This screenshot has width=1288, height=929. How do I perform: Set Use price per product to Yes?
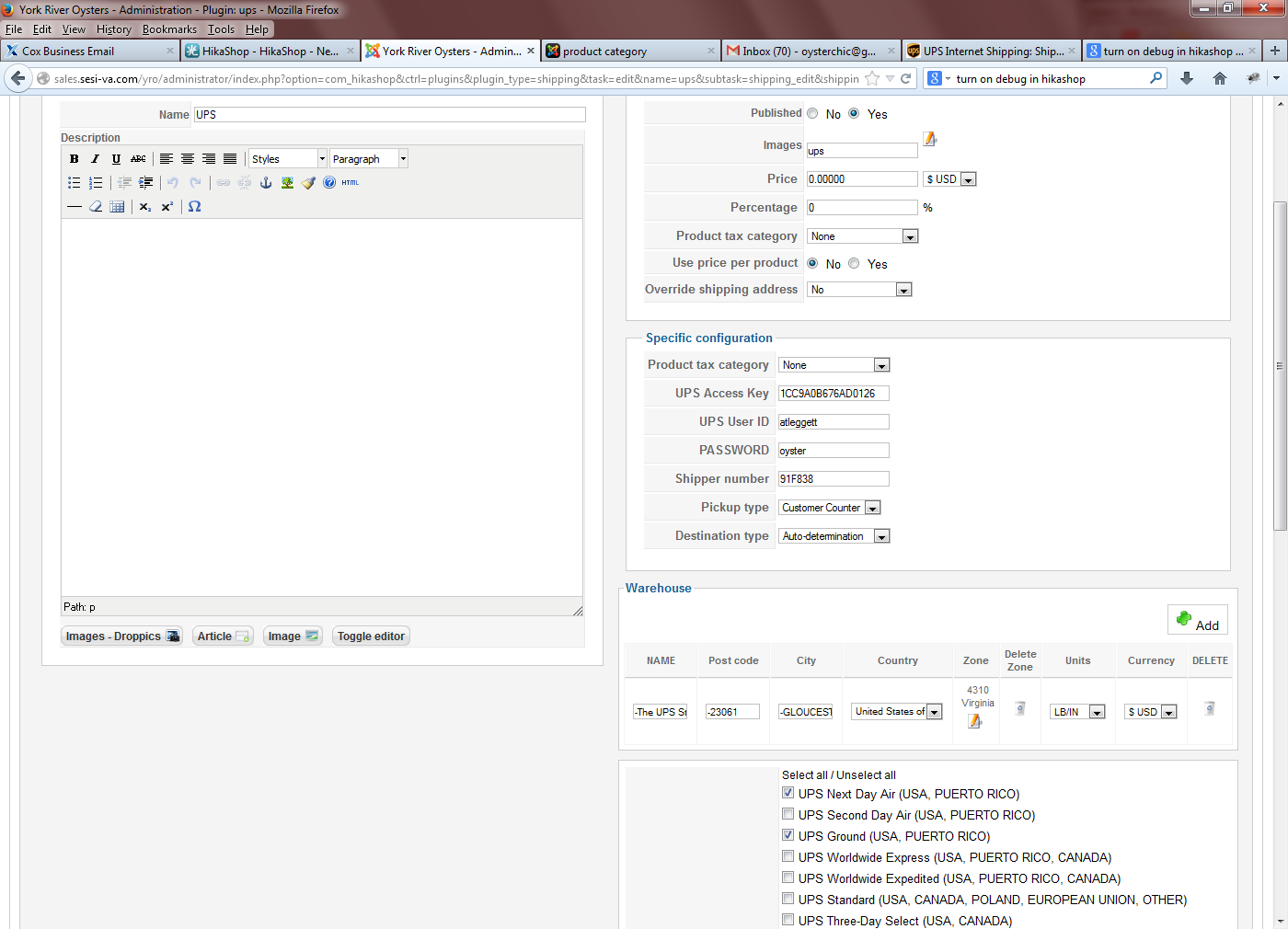pyautogui.click(x=854, y=263)
